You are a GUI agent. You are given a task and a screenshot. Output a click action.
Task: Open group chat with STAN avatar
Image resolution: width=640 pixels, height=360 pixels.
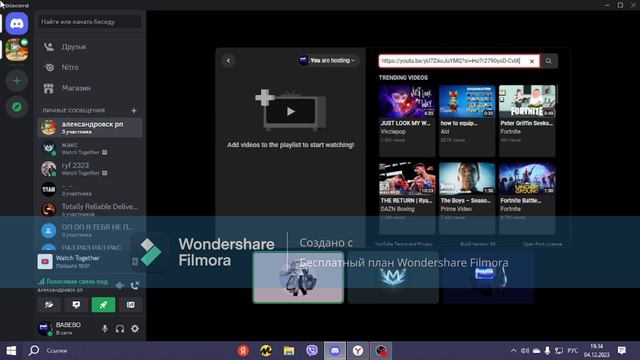pos(90,189)
